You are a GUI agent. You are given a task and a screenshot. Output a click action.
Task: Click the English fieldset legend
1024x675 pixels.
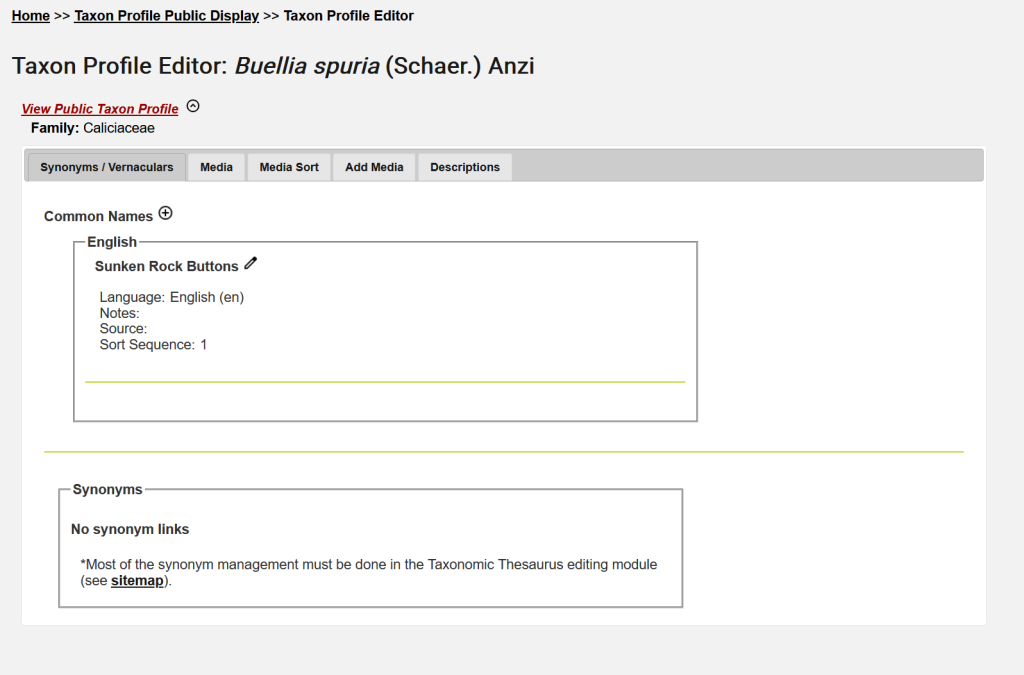pos(112,242)
